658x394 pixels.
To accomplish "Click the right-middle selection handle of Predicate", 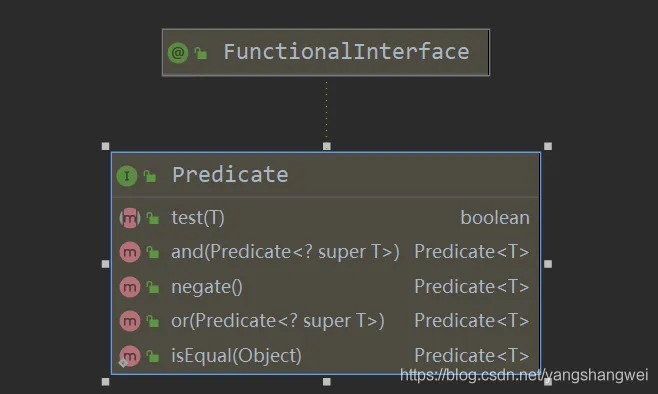I will click(548, 264).
